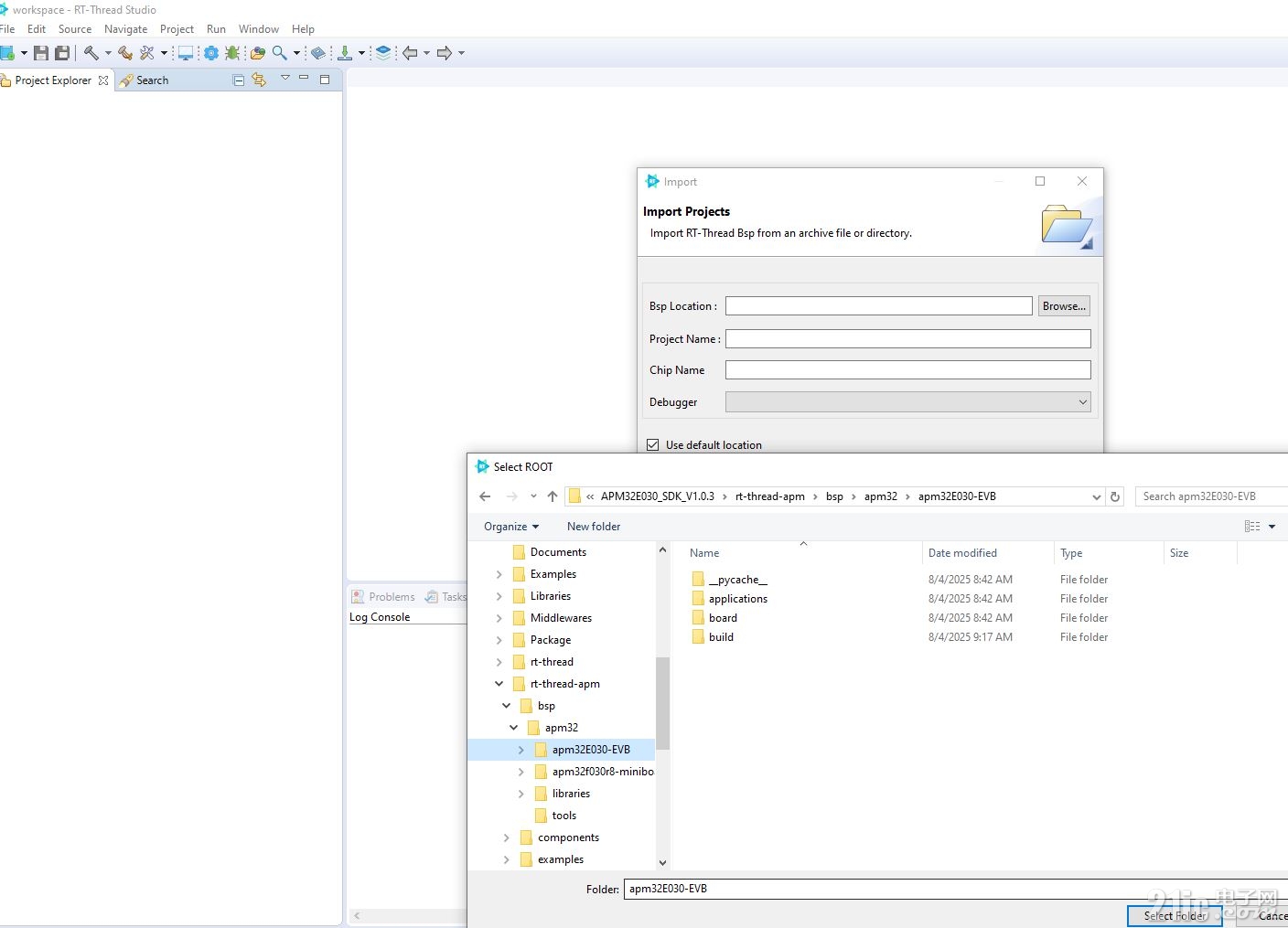1288x928 pixels.
Task: Click the Browse... button
Action: pos(1064,306)
